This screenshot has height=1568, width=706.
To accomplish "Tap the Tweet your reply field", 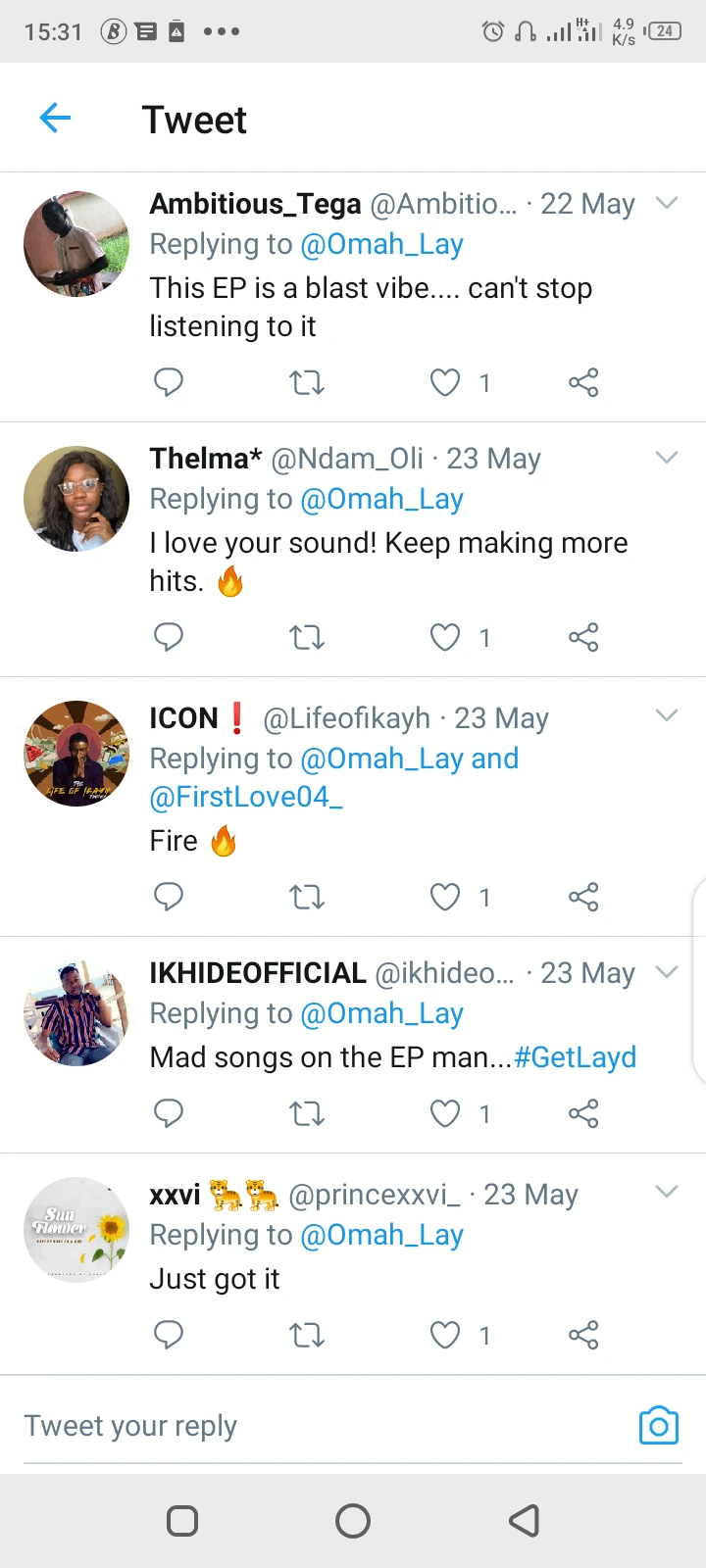I will click(x=294, y=1426).
